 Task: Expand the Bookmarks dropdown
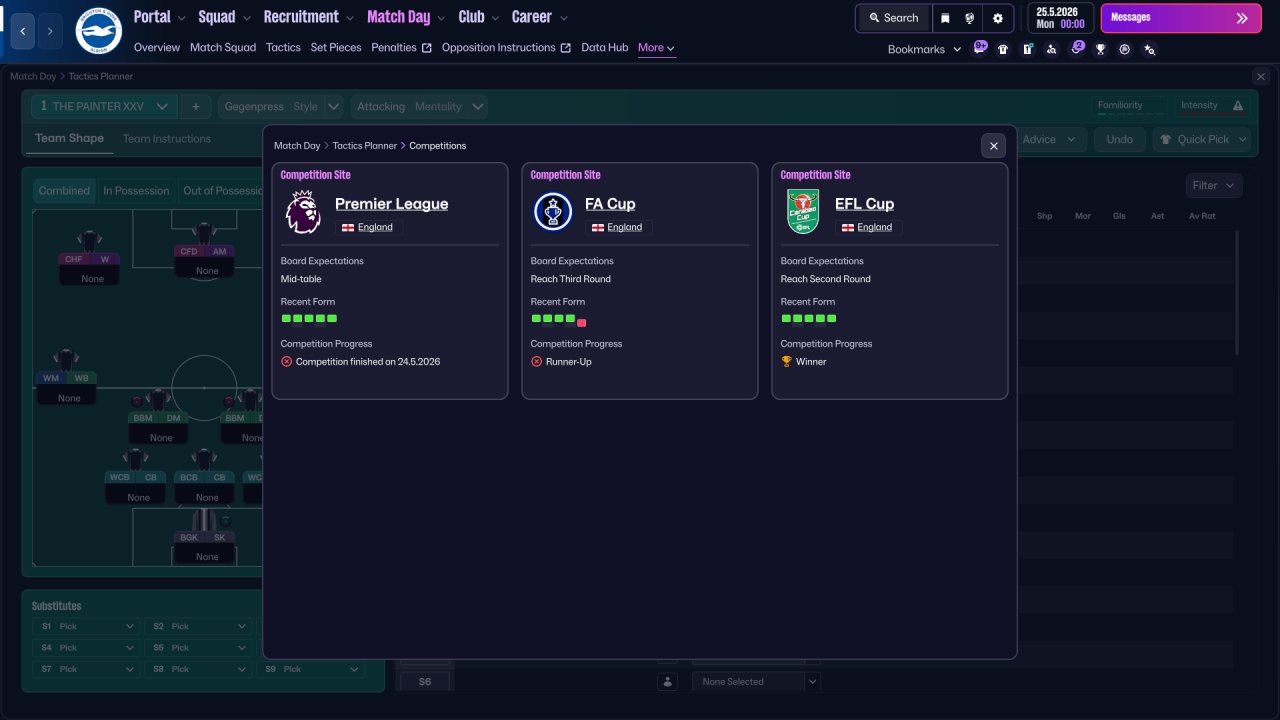[924, 49]
